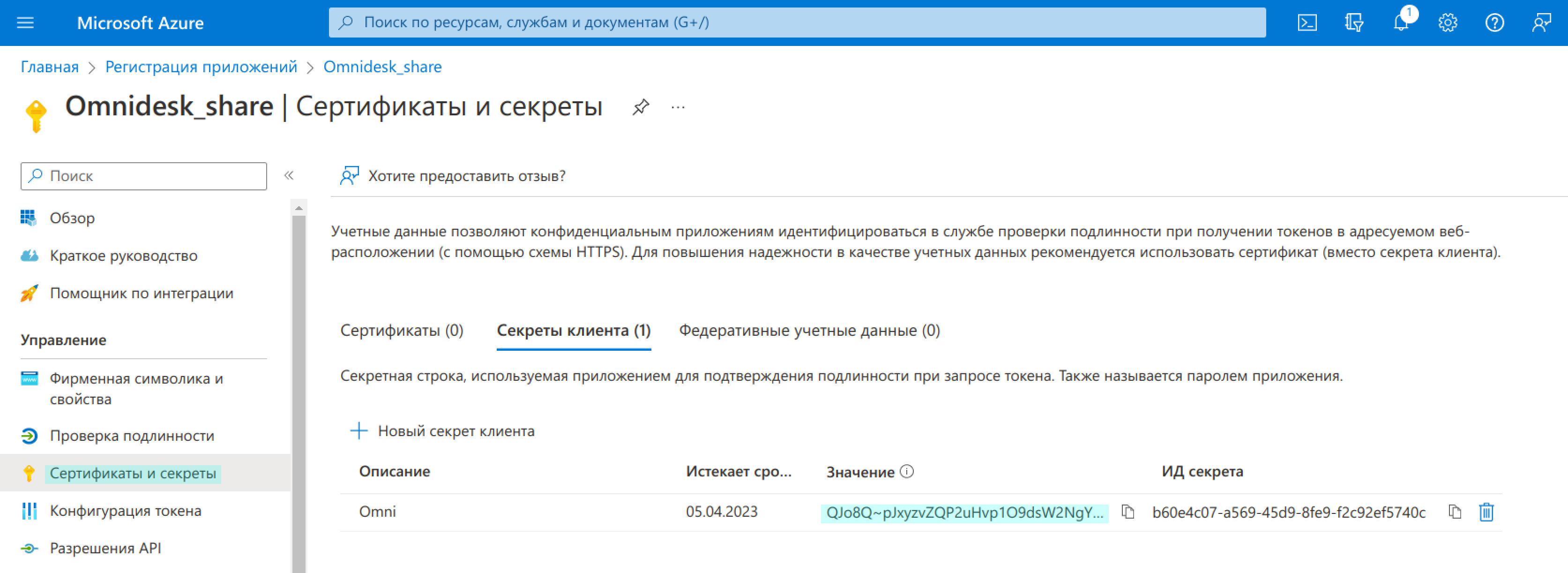This screenshot has width=1568, height=573.
Task: Switch to Секреты клиента (1) tab
Action: pyautogui.click(x=574, y=331)
